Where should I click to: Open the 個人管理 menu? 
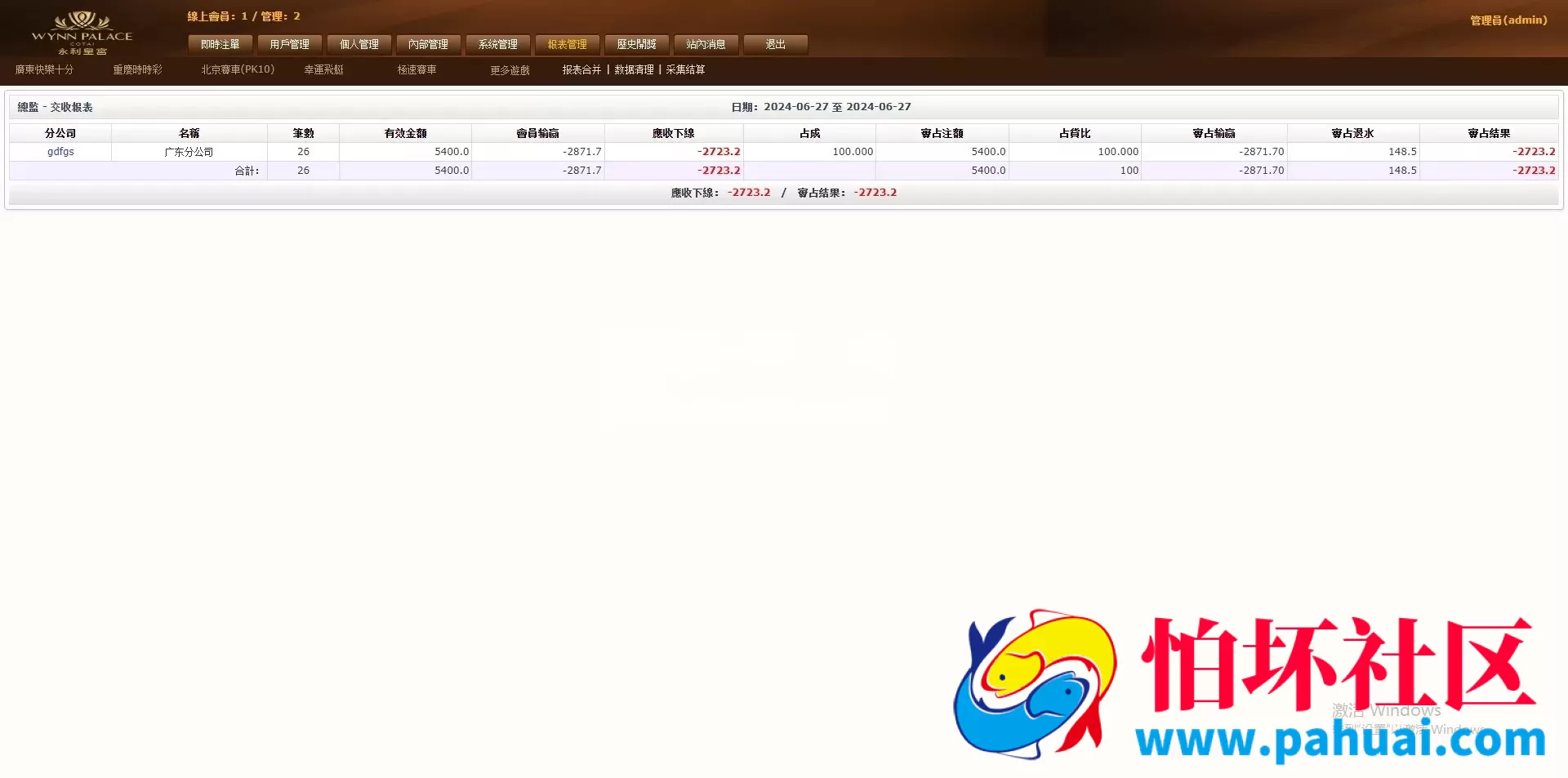click(x=359, y=44)
